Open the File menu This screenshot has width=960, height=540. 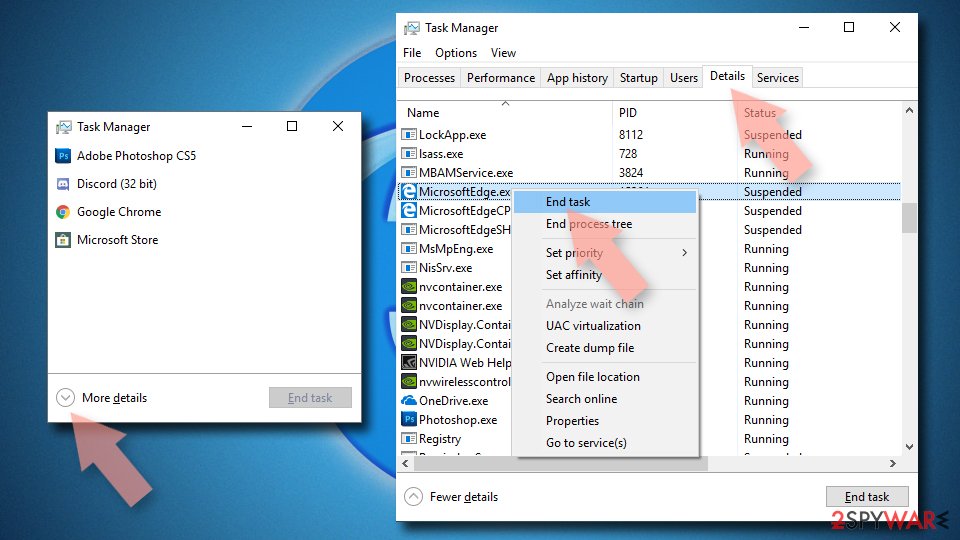pyautogui.click(x=412, y=53)
